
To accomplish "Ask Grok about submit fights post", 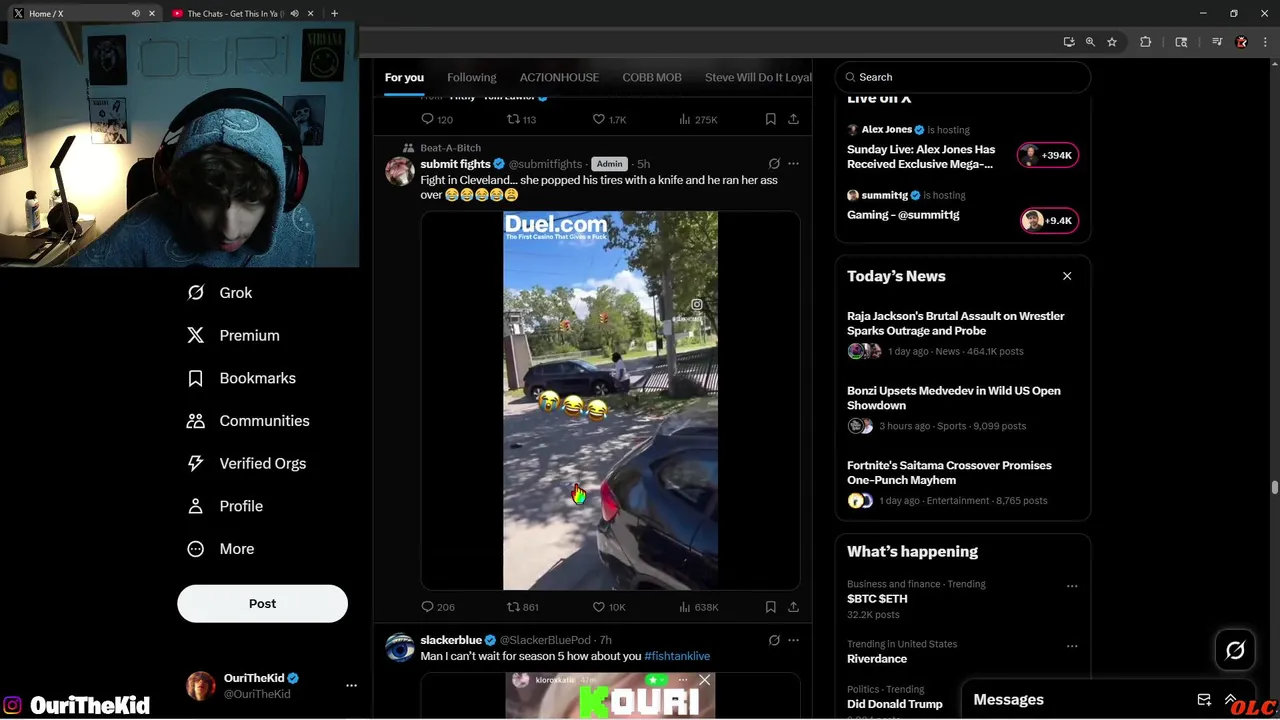I will pos(774,164).
